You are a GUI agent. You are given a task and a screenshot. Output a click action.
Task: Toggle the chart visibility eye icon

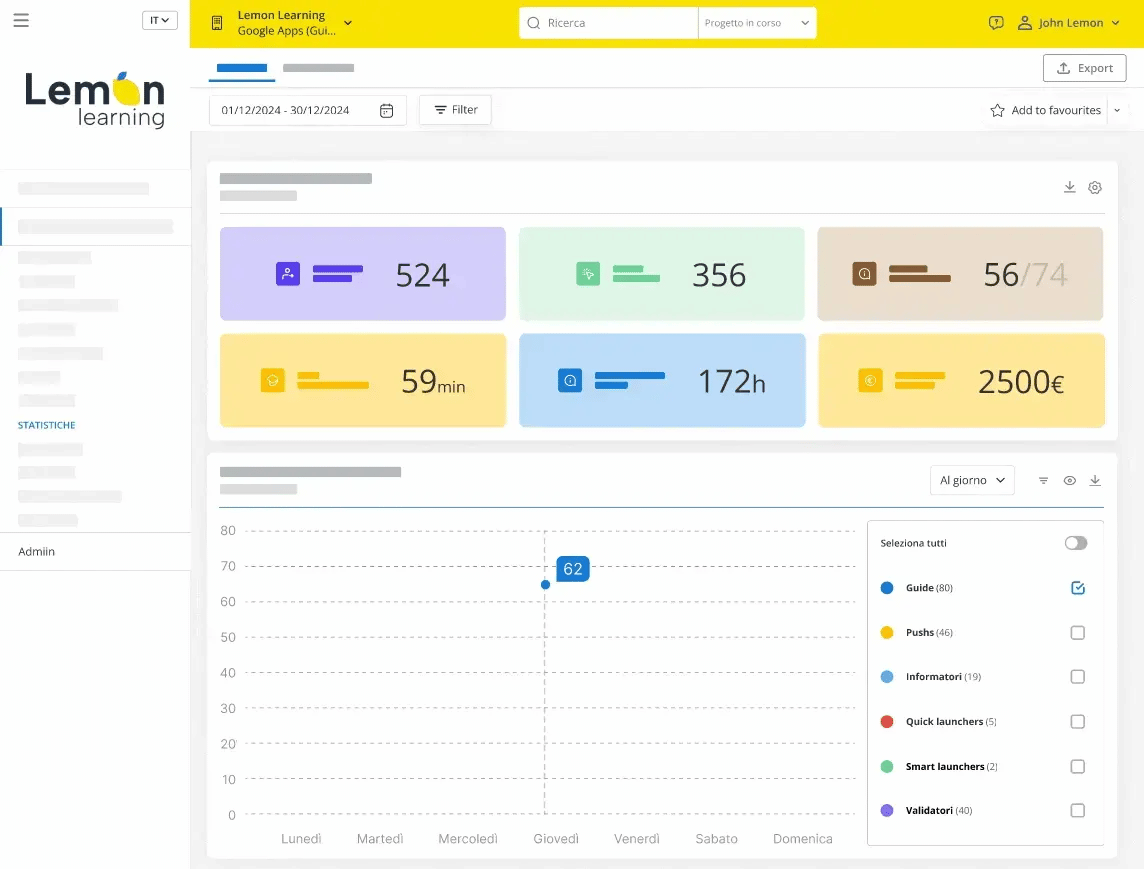pos(1070,480)
